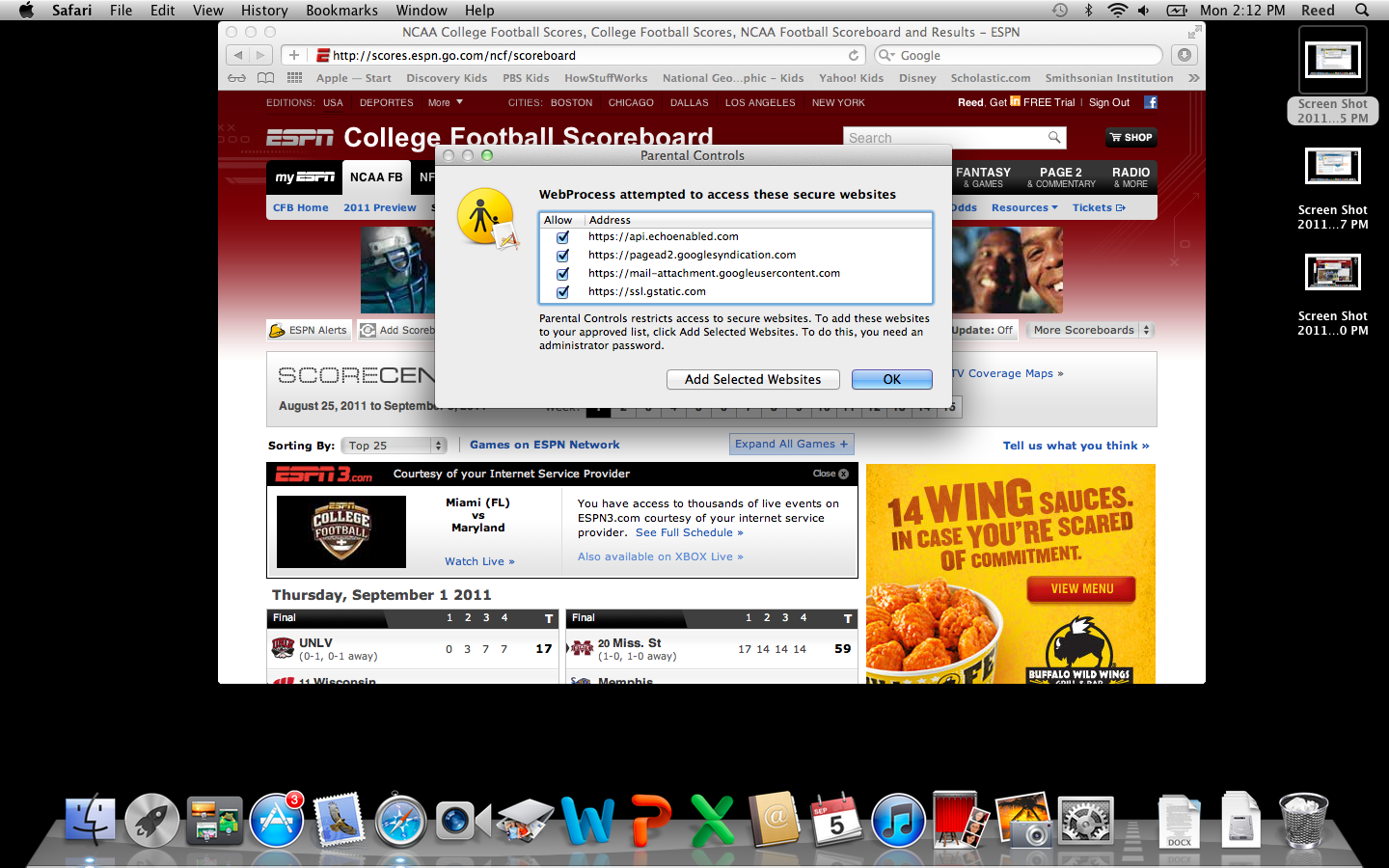The image size is (1389, 868).
Task: Uncheck Allow for pagead2.googlesyndication.com
Action: coord(562,256)
